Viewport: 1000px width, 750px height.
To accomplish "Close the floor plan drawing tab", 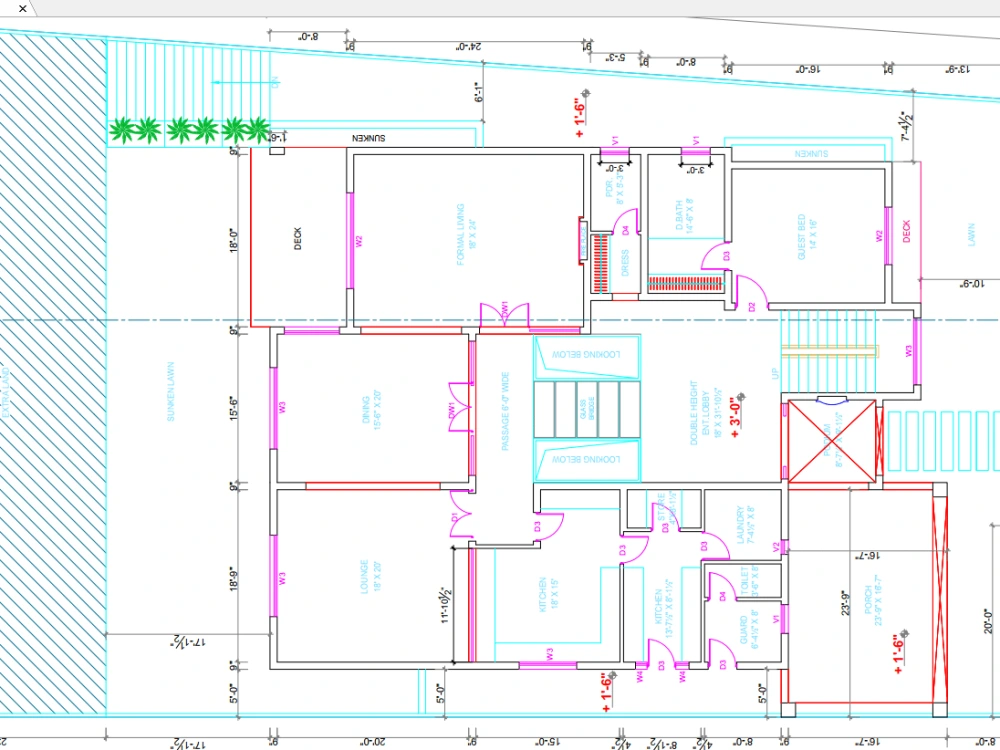I will pos(22,8).
